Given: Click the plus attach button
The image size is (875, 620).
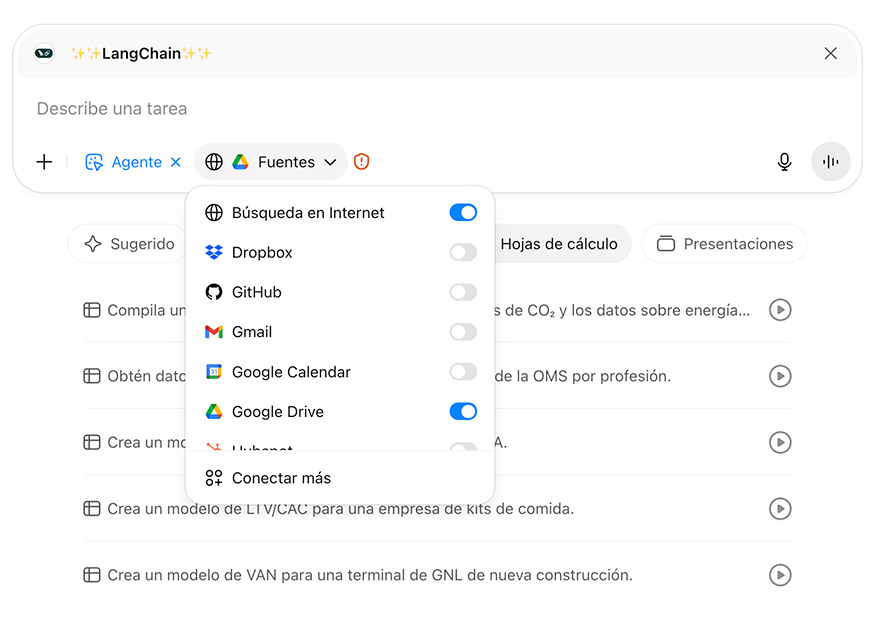Looking at the screenshot, I should [44, 162].
